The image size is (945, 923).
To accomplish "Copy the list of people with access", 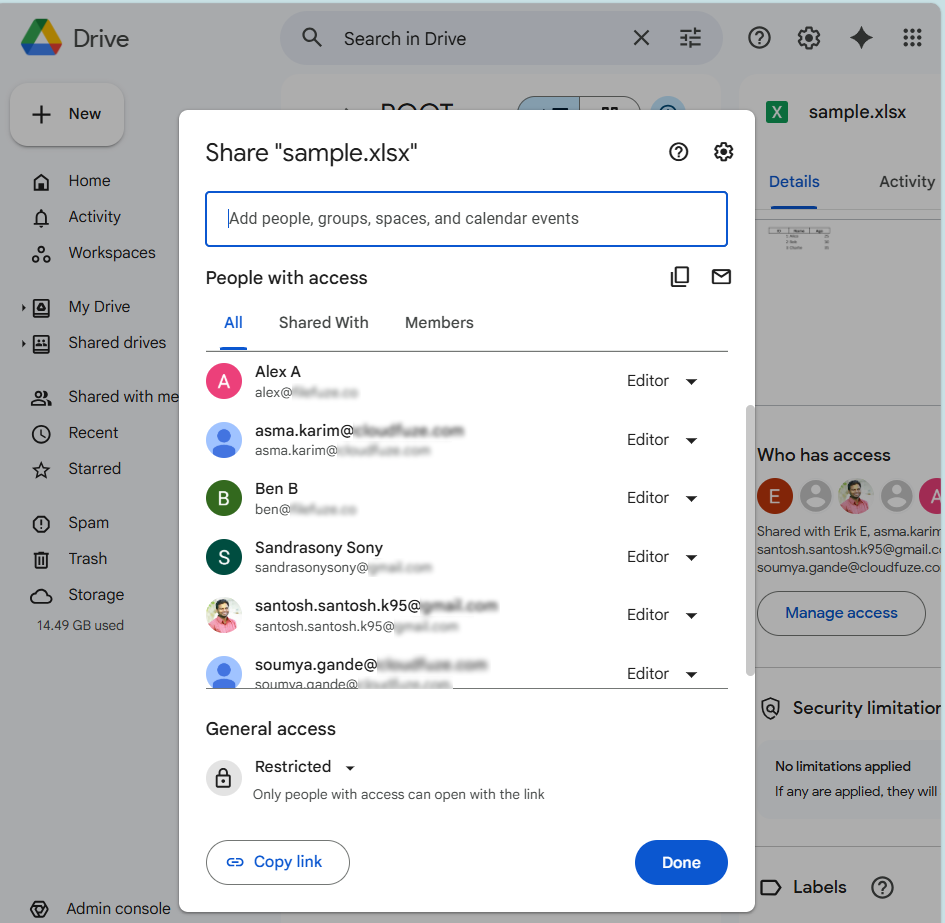I will click(x=680, y=276).
